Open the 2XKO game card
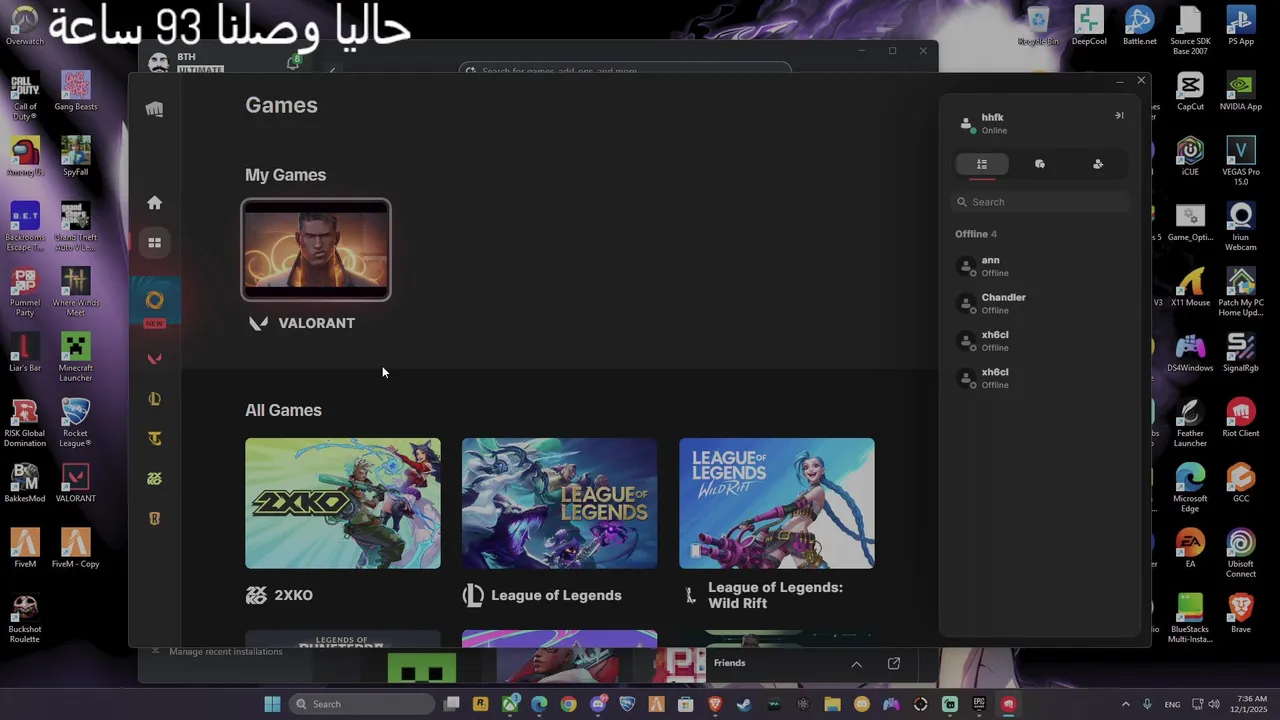The width and height of the screenshot is (1280, 720). pyautogui.click(x=343, y=503)
